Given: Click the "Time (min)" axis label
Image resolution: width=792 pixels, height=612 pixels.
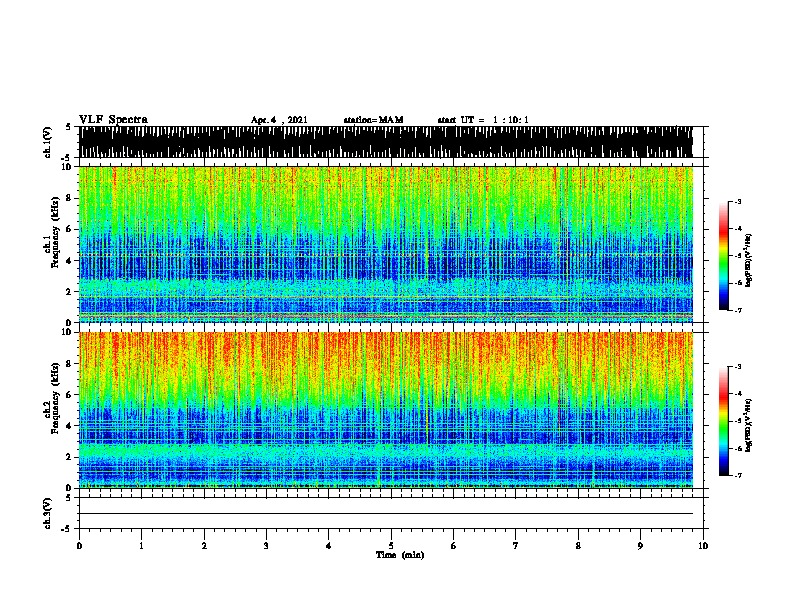Looking at the screenshot, I should pos(400,555).
